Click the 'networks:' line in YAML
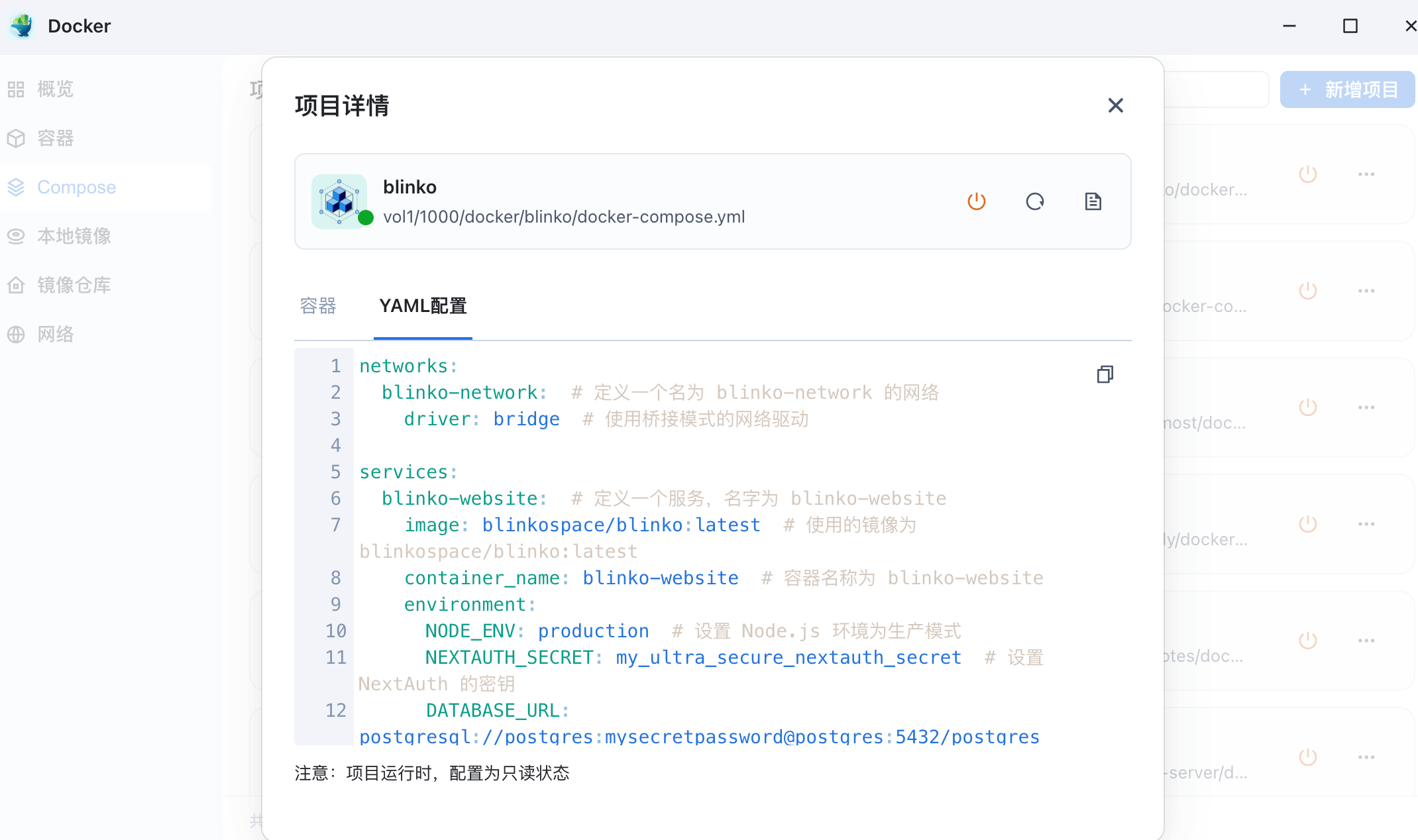This screenshot has width=1418, height=840. point(409,366)
